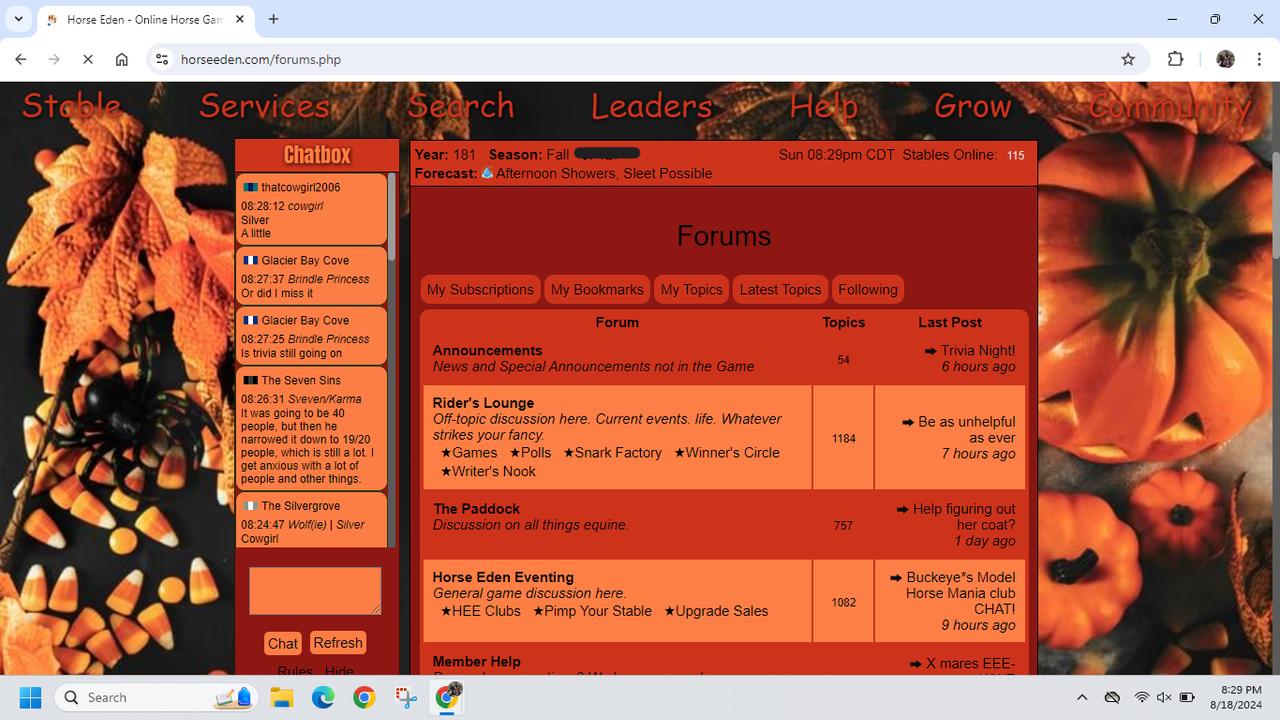Open Chrome profile avatar

pos(1225,59)
